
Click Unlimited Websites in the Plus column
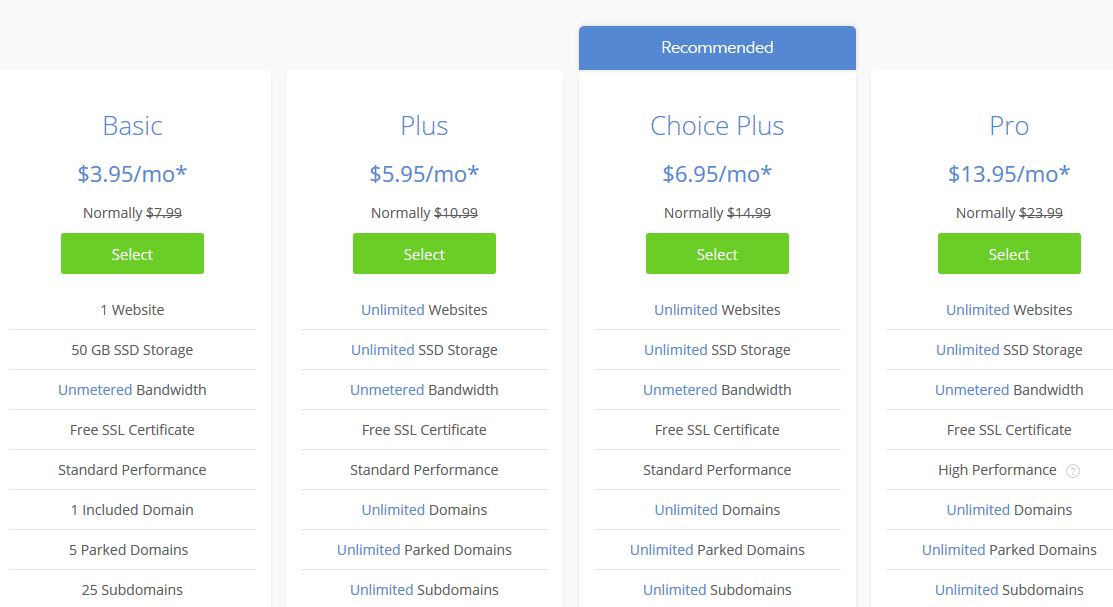(x=424, y=310)
